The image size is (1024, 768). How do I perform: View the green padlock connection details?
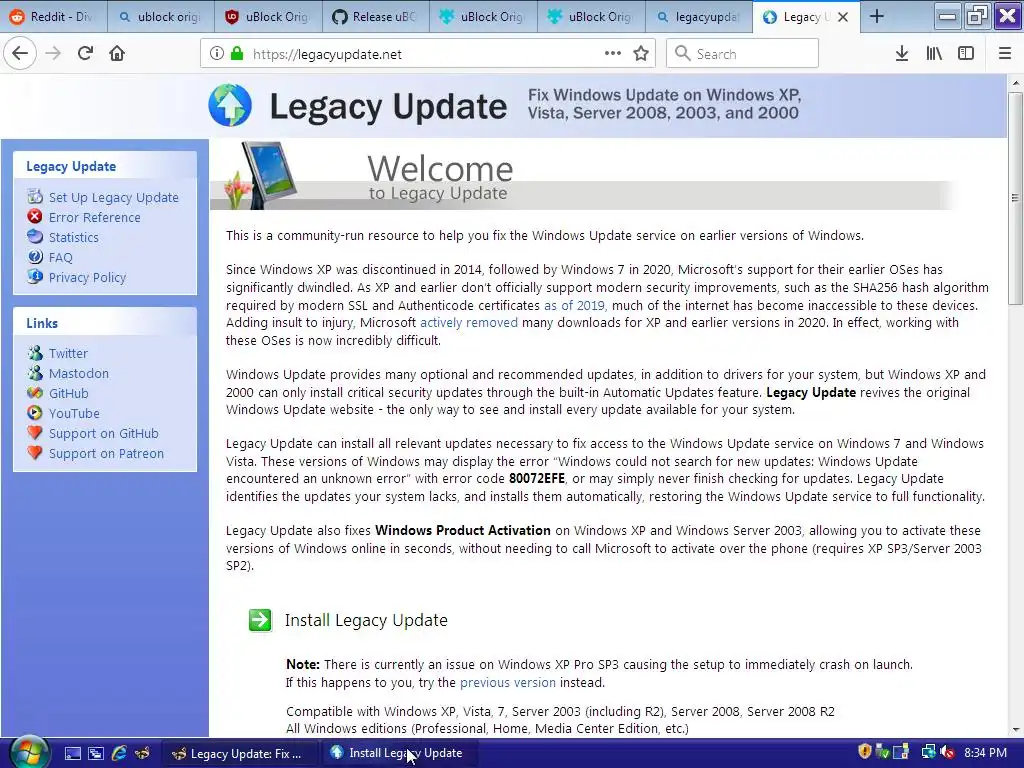pos(237,54)
